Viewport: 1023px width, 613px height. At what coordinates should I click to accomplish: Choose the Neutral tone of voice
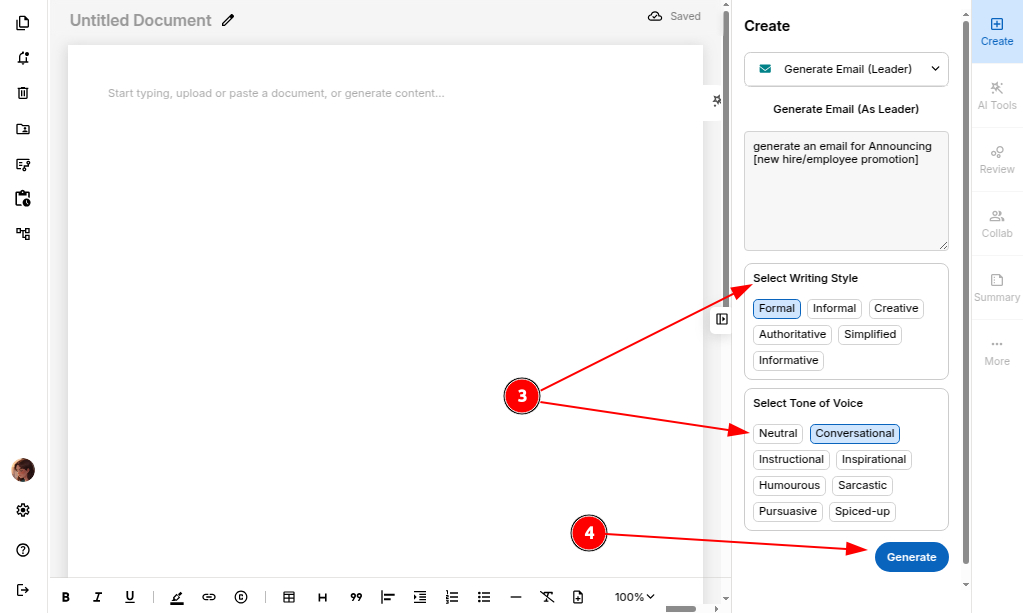778,433
